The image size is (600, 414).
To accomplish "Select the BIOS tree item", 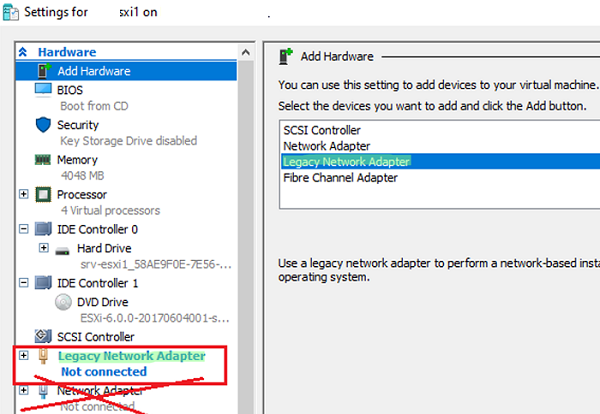I will tap(70, 90).
